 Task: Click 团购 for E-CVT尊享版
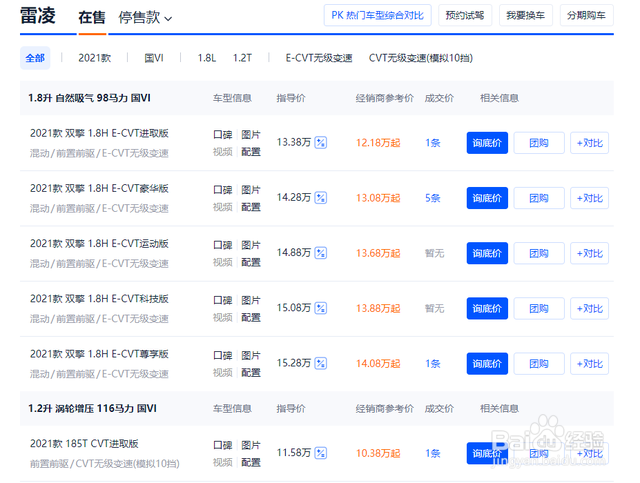tap(539, 363)
